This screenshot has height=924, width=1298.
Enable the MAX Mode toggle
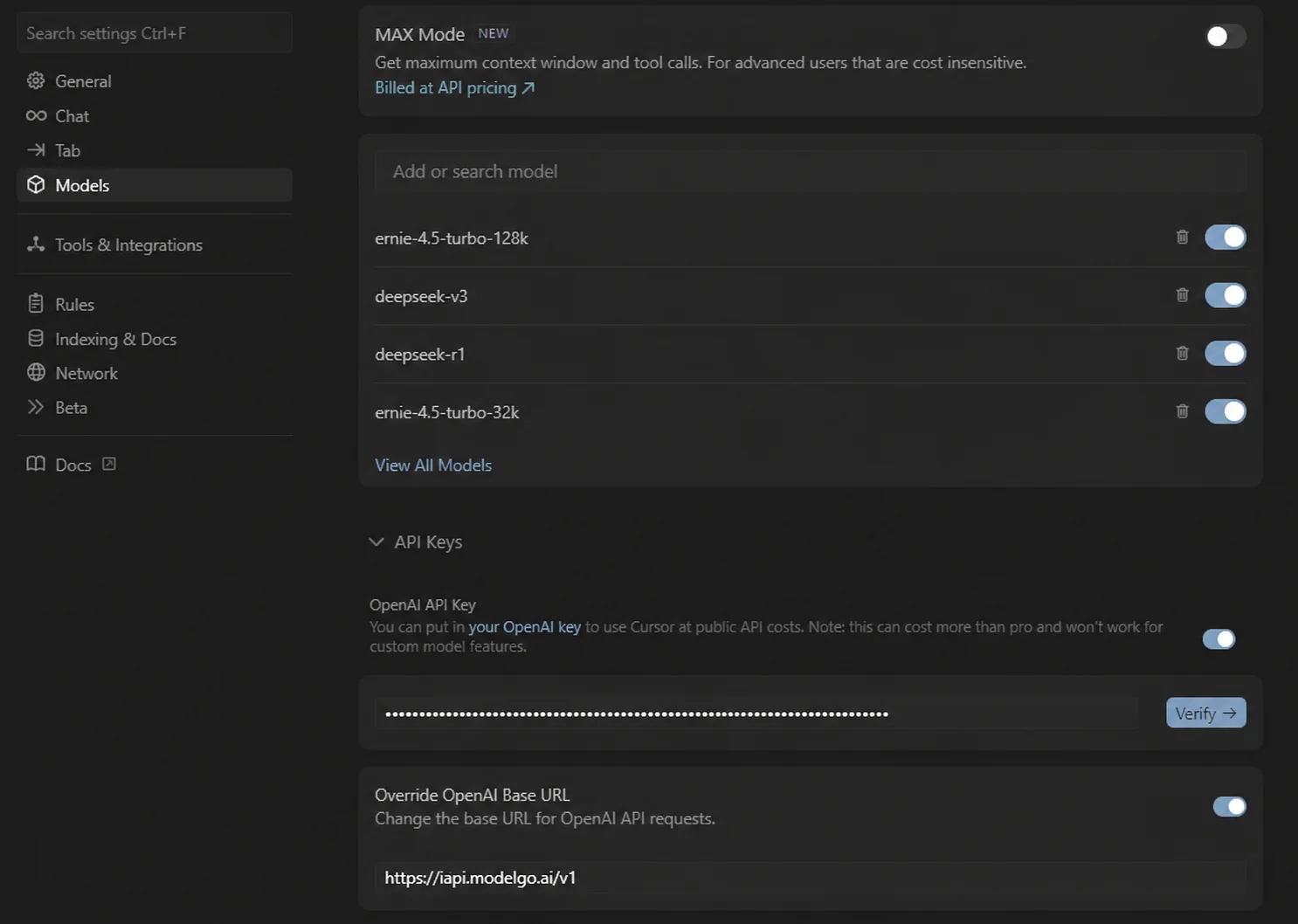(x=1226, y=36)
